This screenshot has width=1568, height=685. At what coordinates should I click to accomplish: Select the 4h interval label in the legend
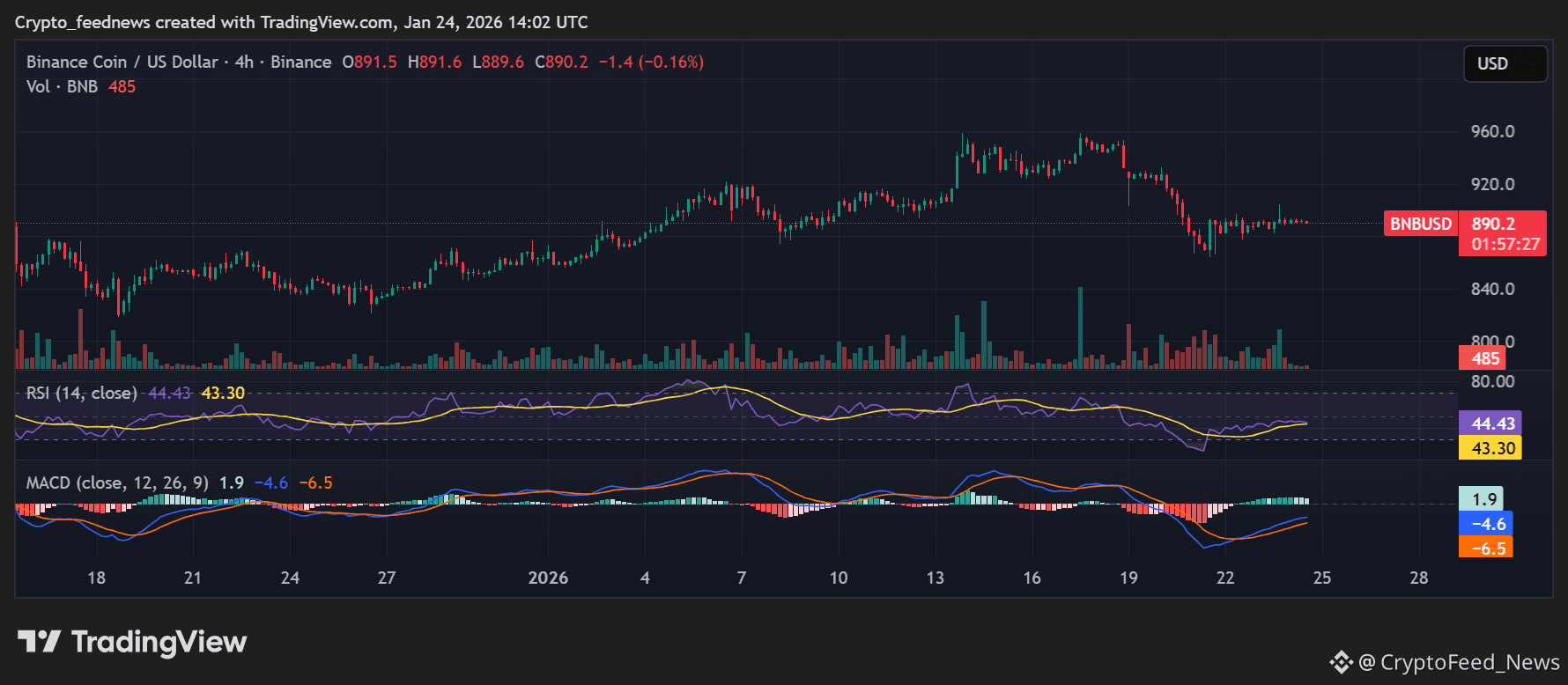(244, 62)
